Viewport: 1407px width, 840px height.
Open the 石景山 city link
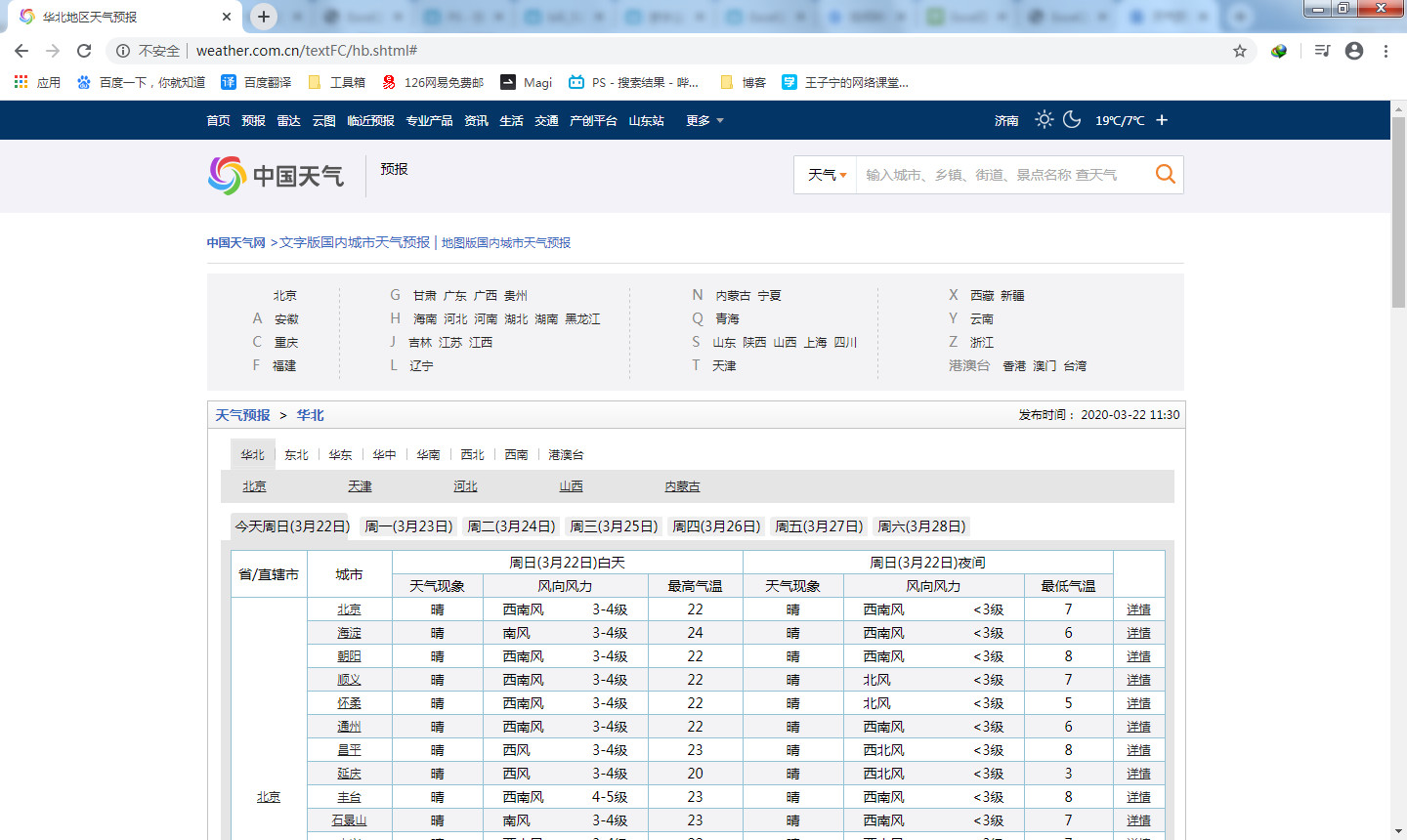point(349,820)
